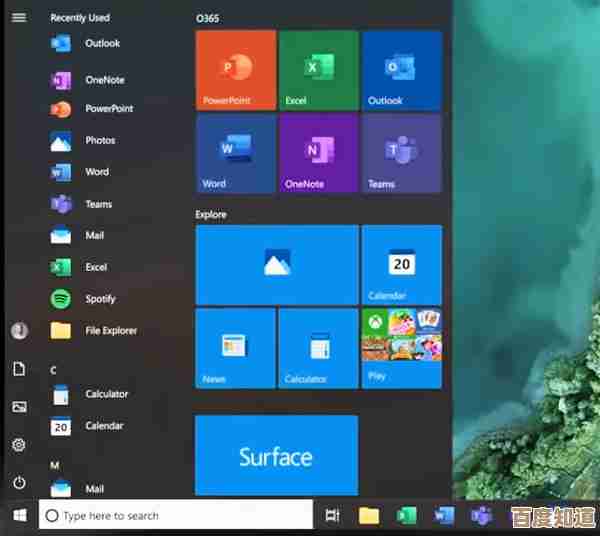The width and height of the screenshot is (600, 536).
Task: Open Documents from the Start sidebar
Action: tap(19, 369)
